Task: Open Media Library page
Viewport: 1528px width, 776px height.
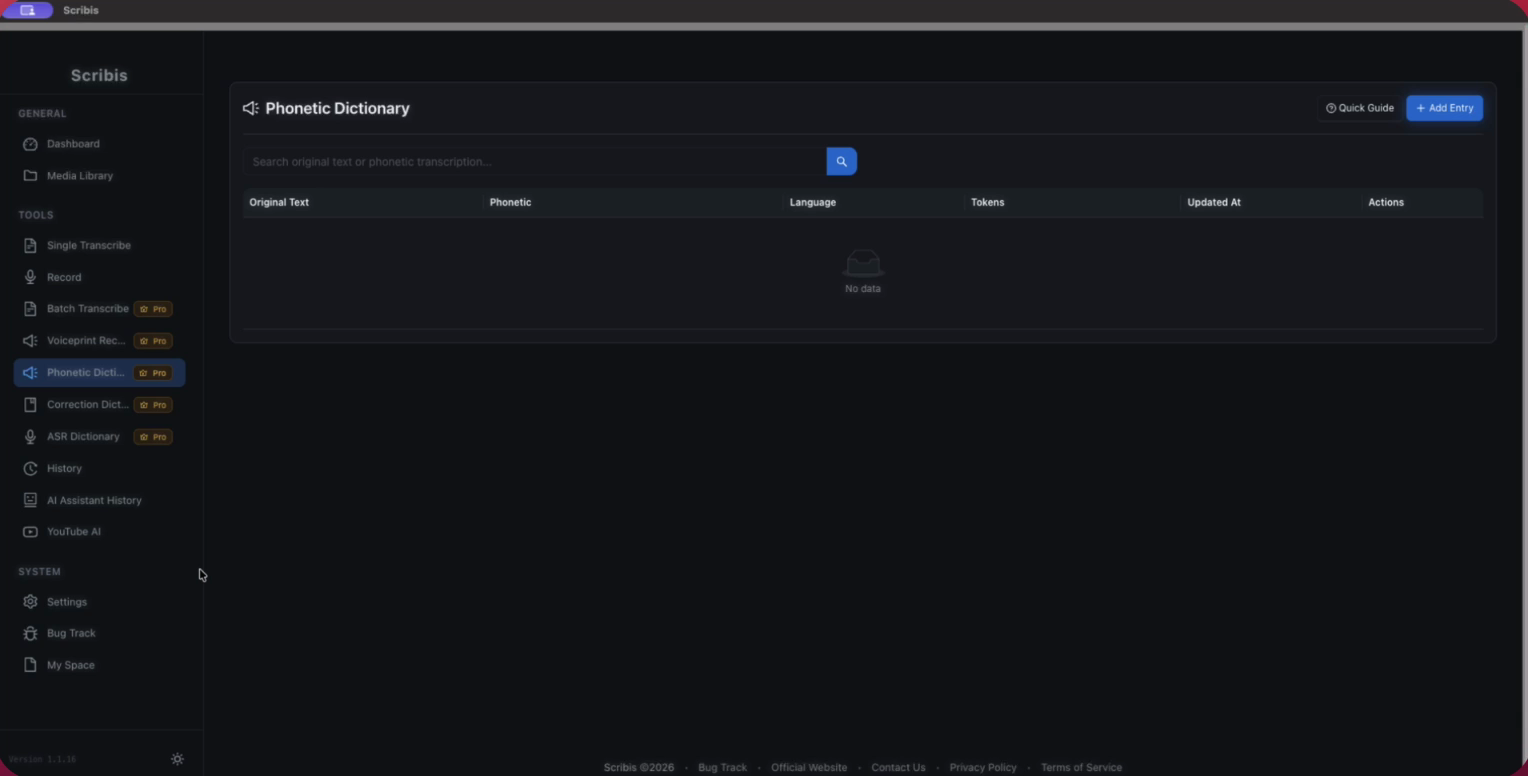Action: pos(99,176)
